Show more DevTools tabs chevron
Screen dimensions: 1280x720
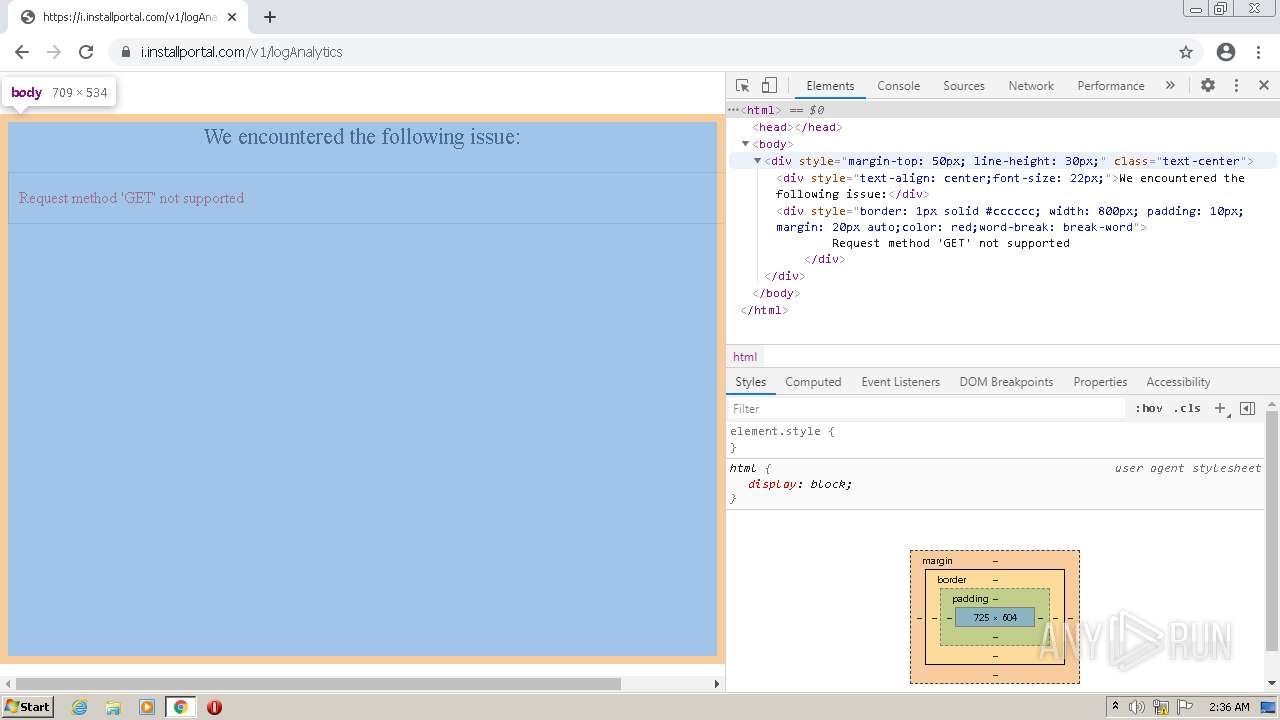point(1170,86)
